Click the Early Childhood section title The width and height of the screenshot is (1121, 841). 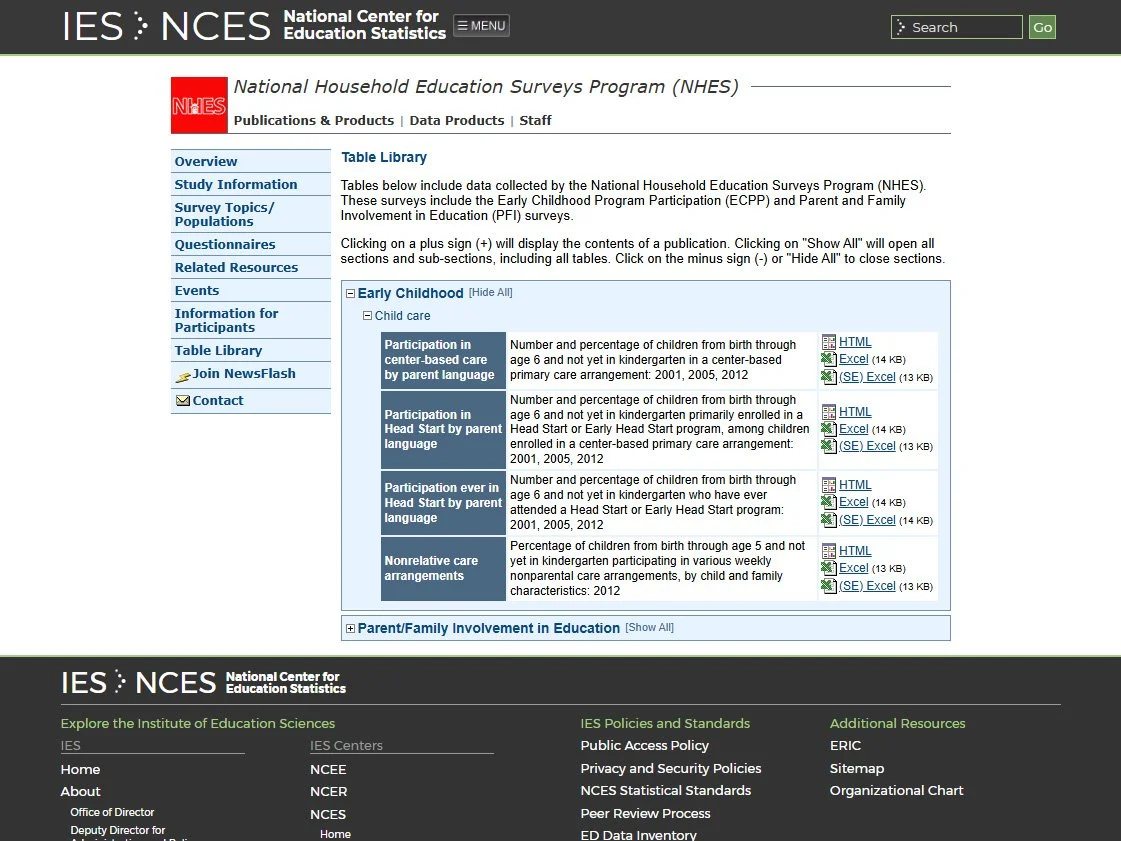coord(410,293)
